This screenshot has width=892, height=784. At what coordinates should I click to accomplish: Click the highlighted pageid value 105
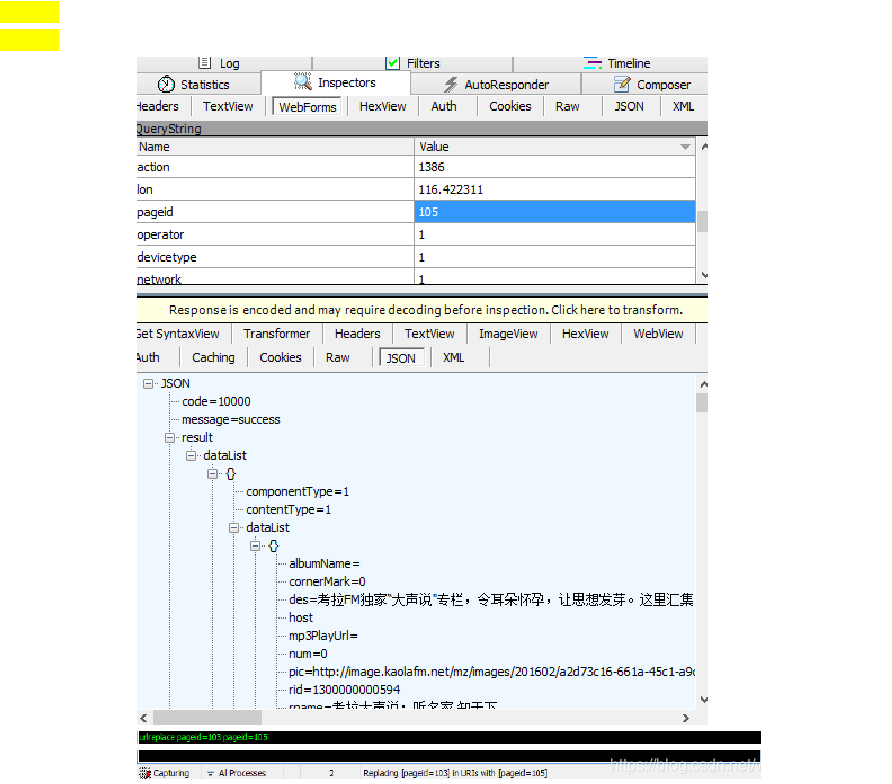[x=555, y=212]
